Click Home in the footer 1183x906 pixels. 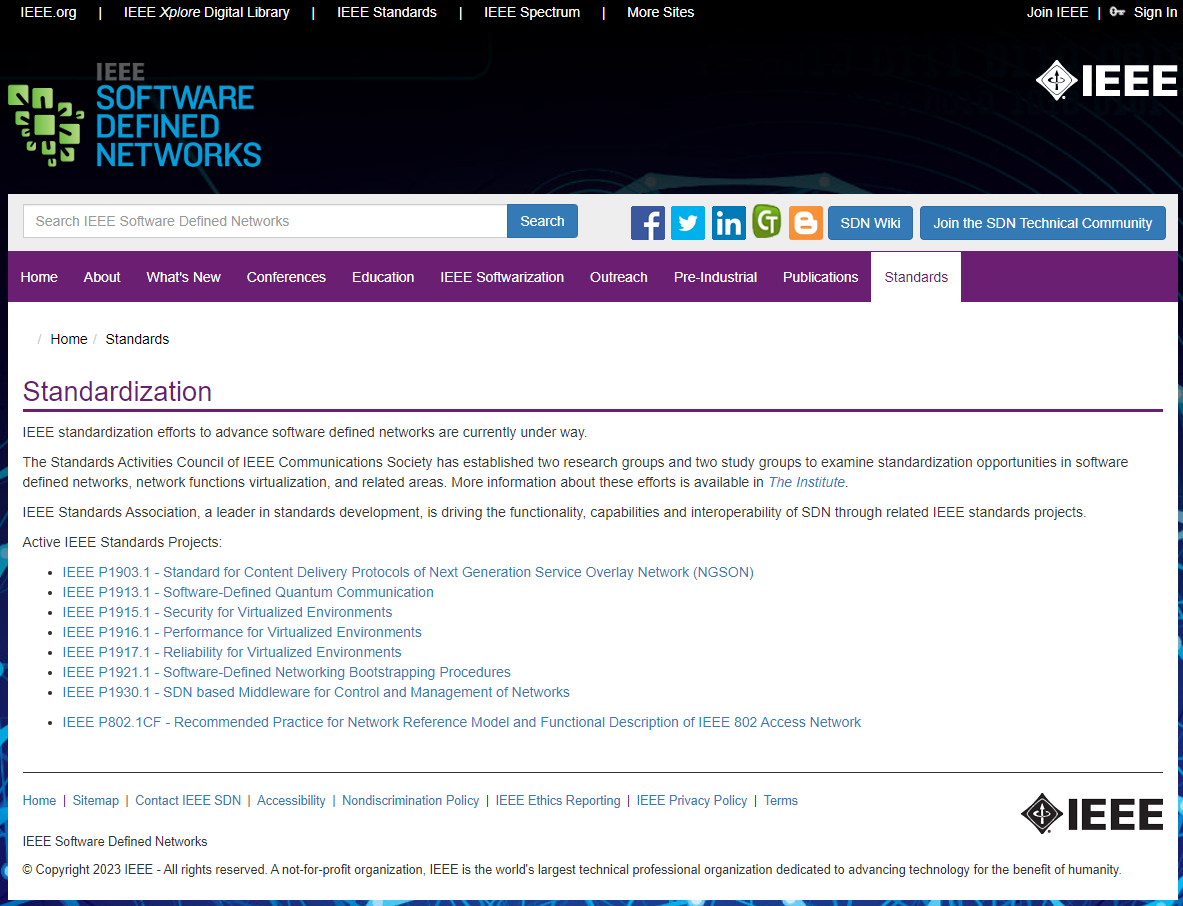39,800
